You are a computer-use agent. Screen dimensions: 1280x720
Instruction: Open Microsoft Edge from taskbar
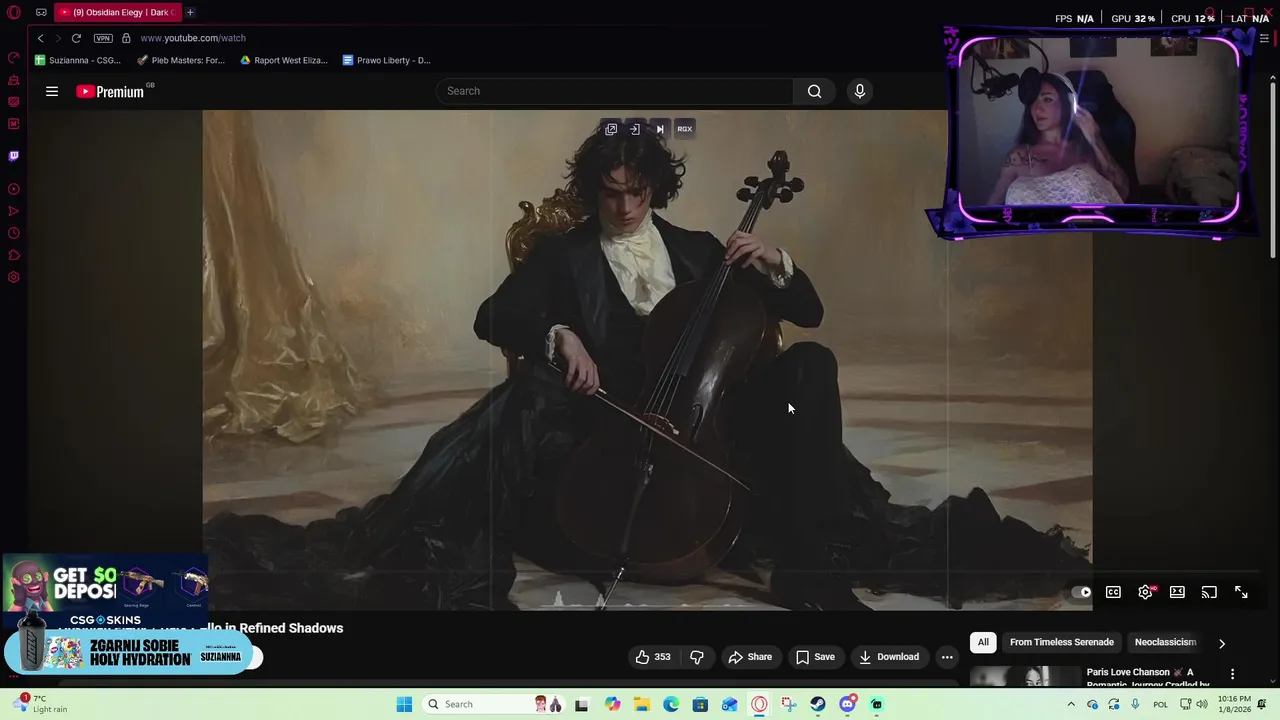coord(671,704)
